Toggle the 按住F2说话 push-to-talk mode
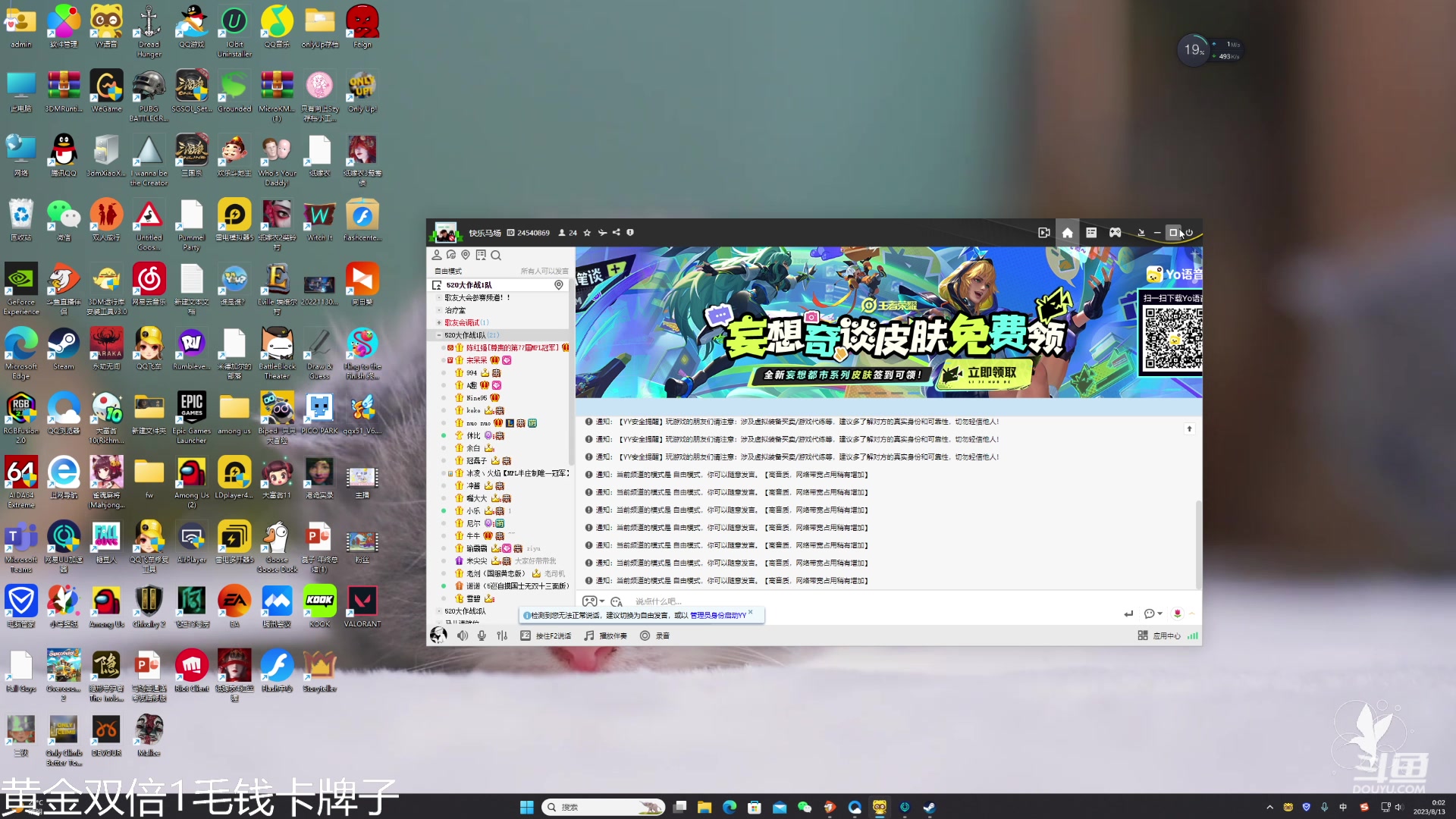Screen dimensions: 1456x819 pyautogui.click(x=546, y=635)
